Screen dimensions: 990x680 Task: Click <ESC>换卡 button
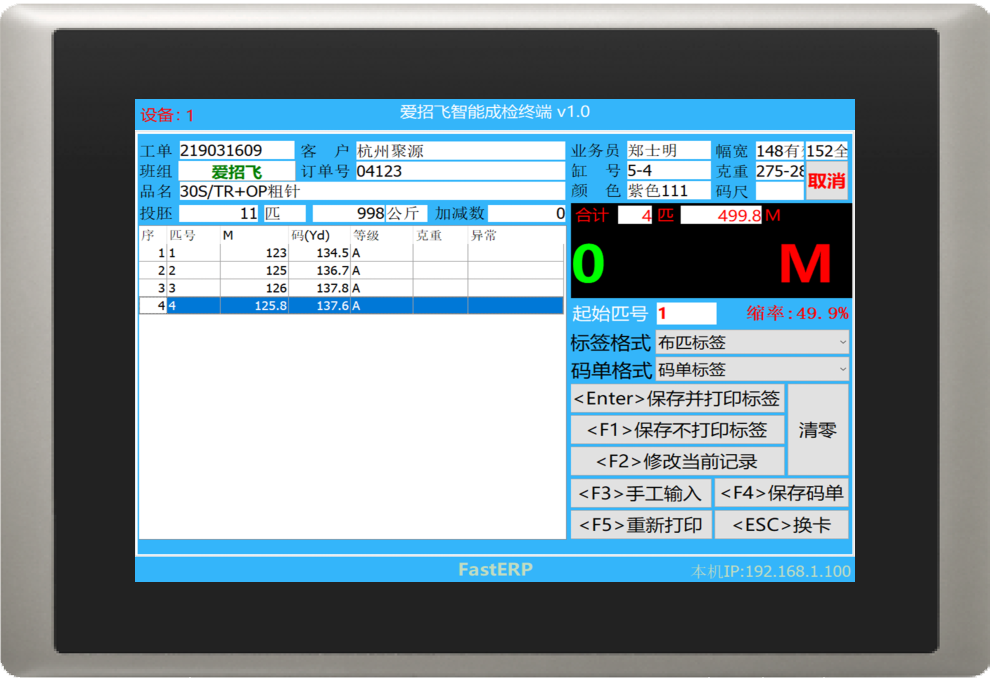(x=781, y=525)
